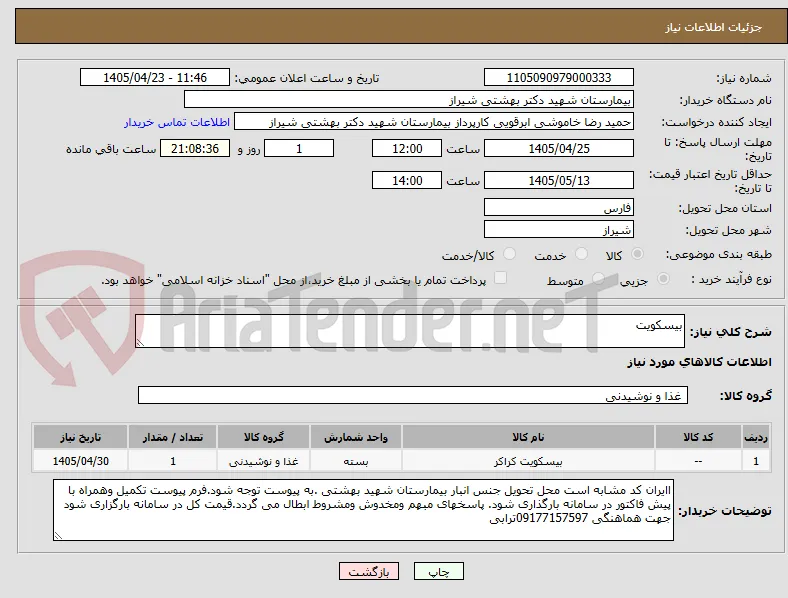Click the شیراز city field
788x598 pixels.
(558, 230)
